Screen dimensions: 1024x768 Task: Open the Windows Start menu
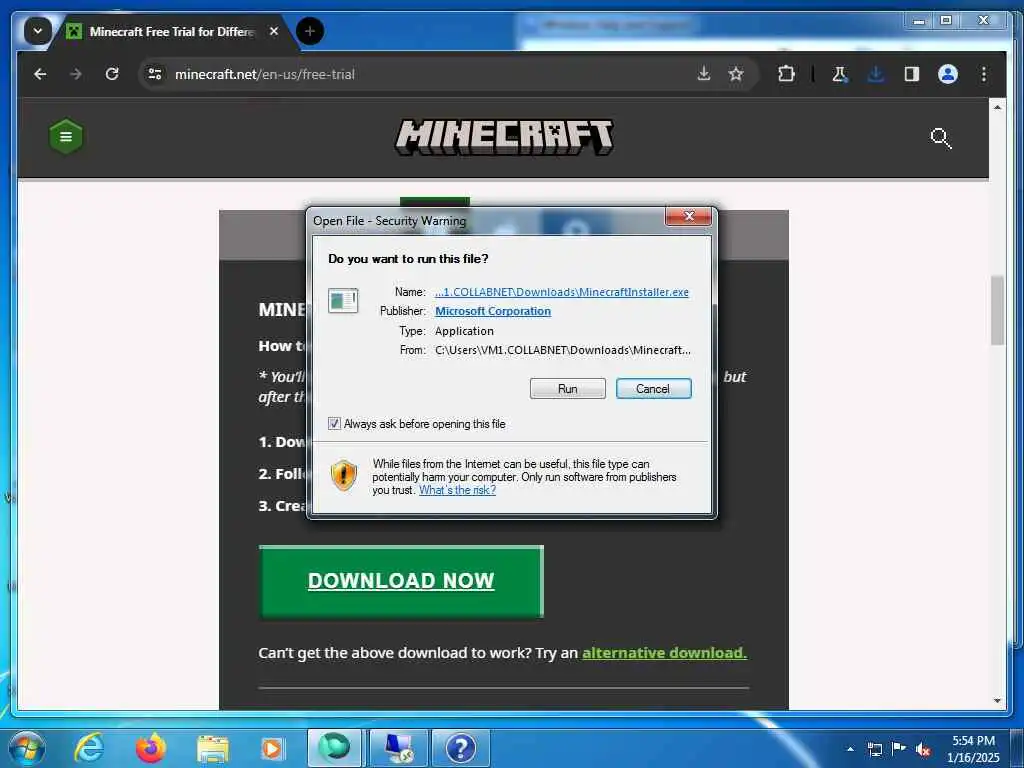26,748
